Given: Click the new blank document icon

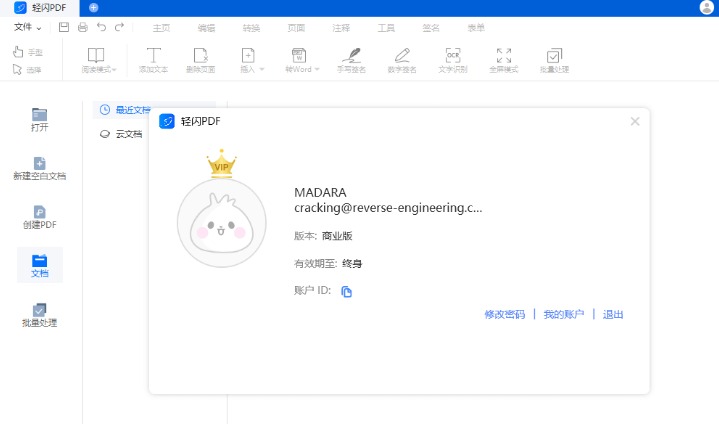Looking at the screenshot, I should click(x=39, y=163).
